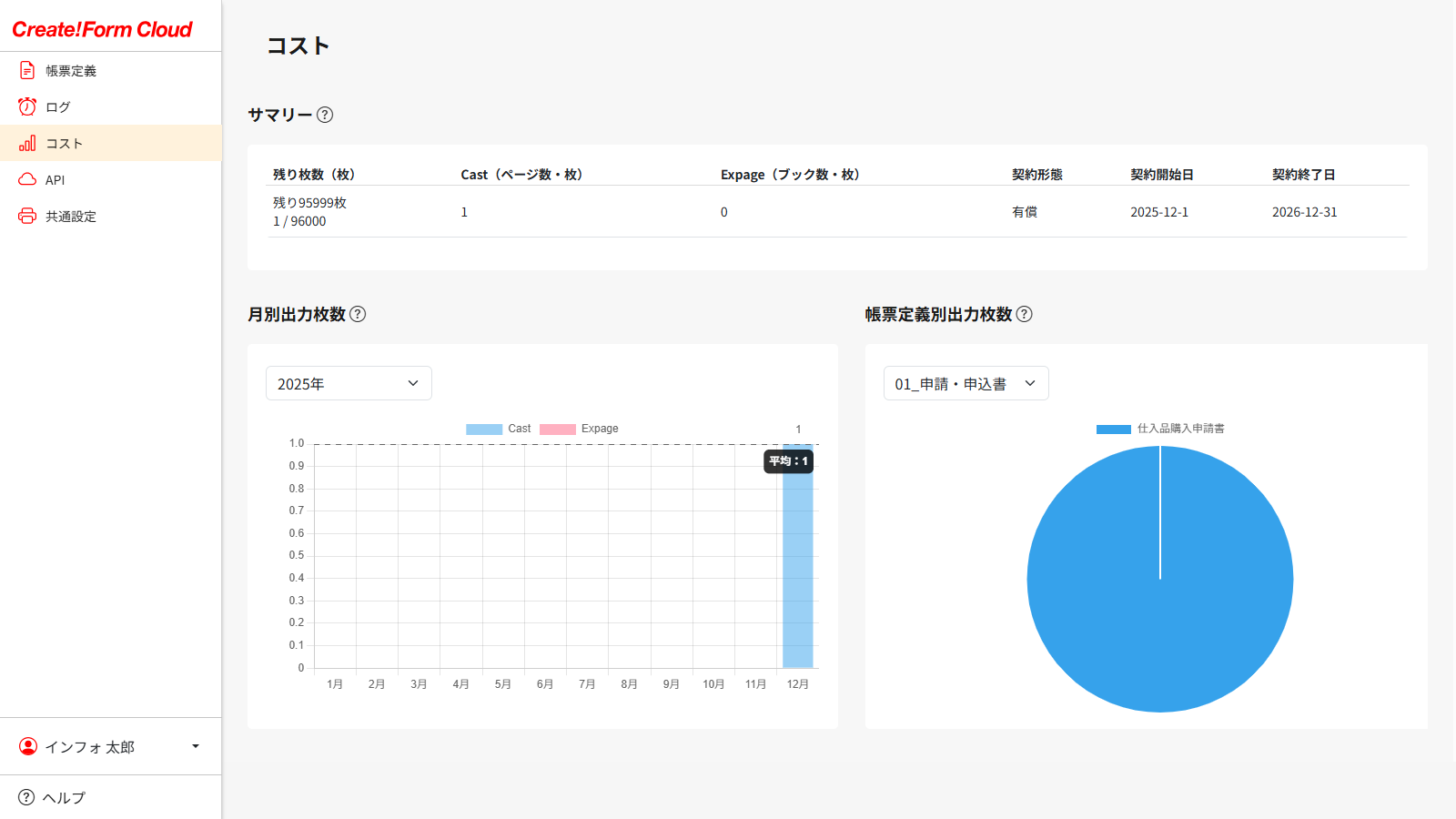
Task: Toggle the 仕入品購入申請書 pie legend item
Action: point(1160,429)
